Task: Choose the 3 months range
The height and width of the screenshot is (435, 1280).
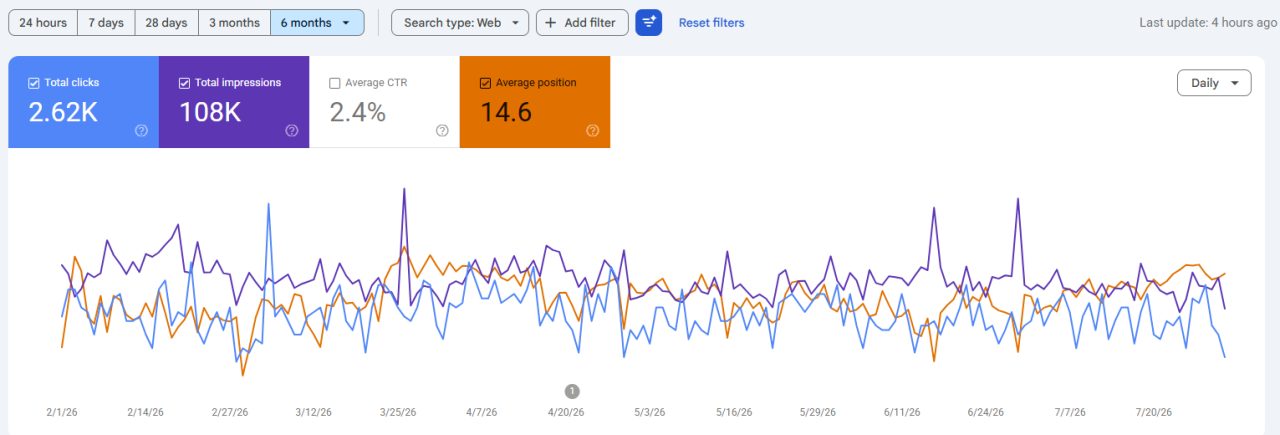Action: (x=234, y=22)
